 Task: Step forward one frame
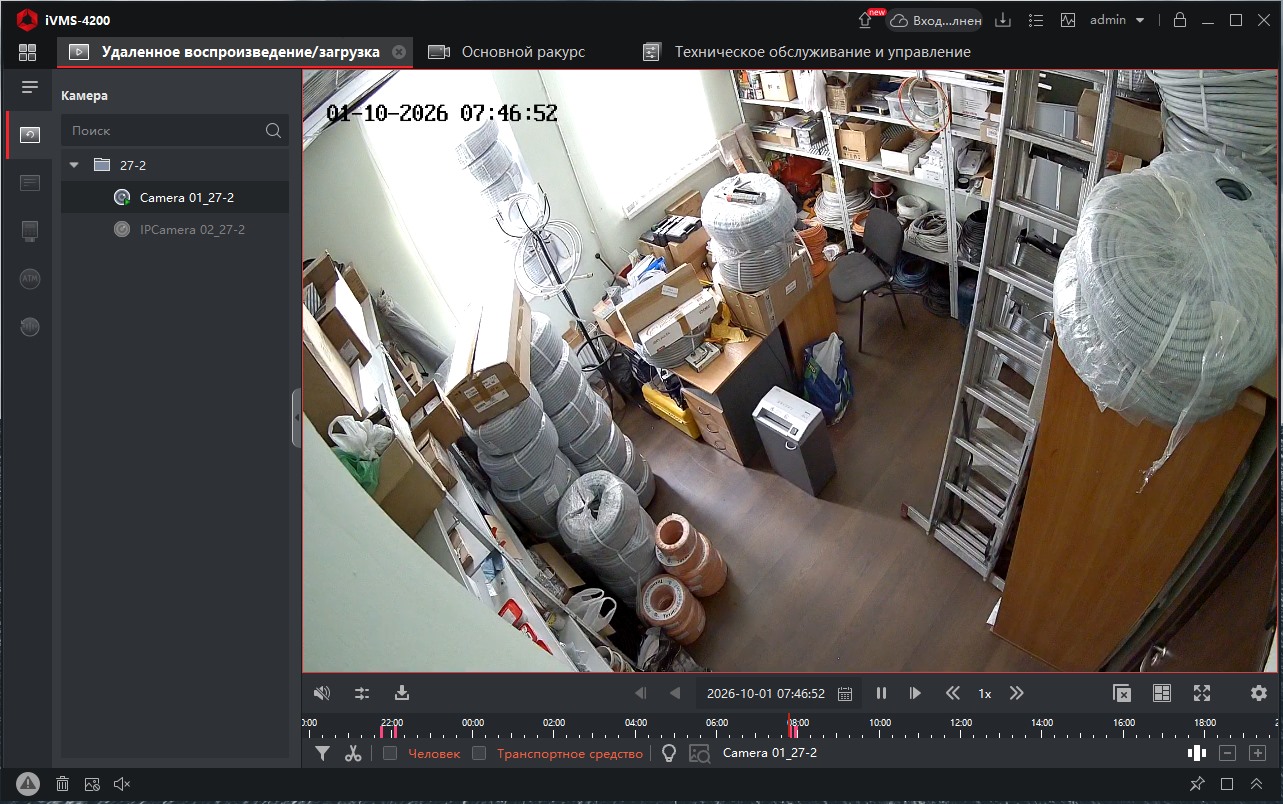[915, 693]
